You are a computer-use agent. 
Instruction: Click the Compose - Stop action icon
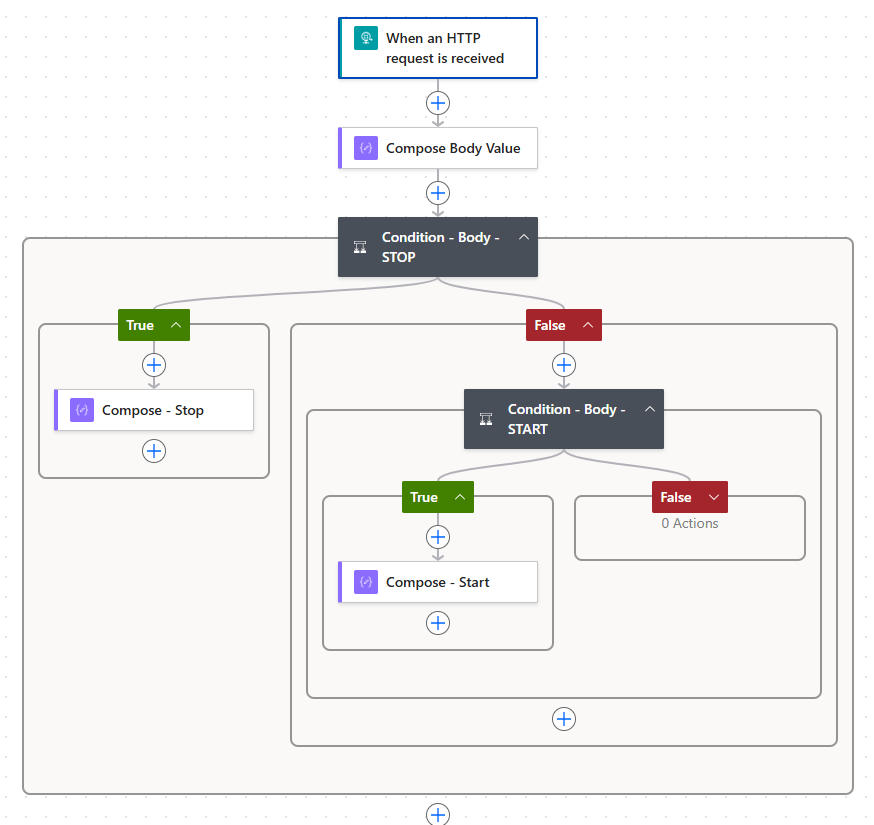point(82,410)
